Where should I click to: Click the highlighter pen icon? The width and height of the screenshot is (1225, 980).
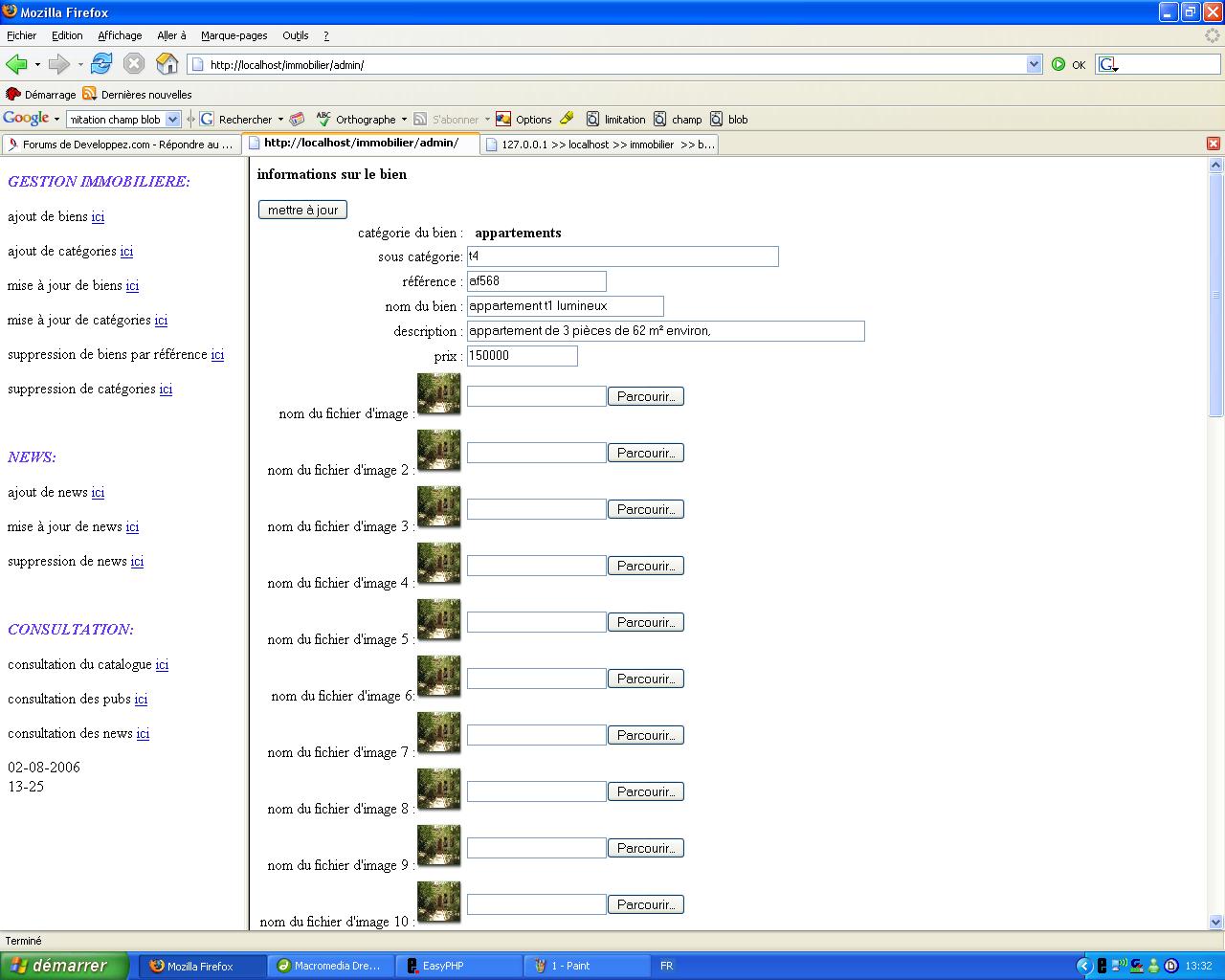(x=567, y=119)
